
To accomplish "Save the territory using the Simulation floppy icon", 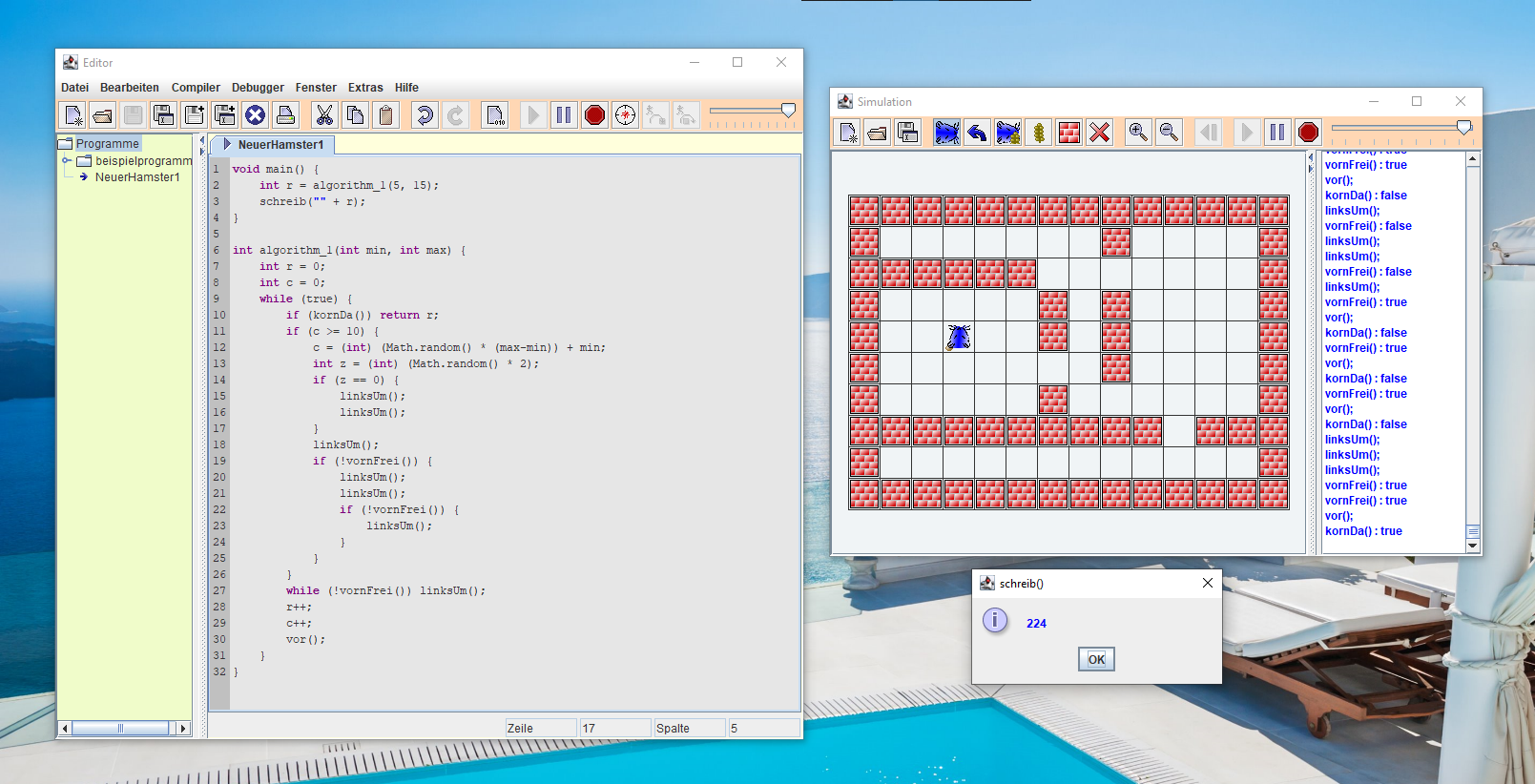I will (x=908, y=133).
